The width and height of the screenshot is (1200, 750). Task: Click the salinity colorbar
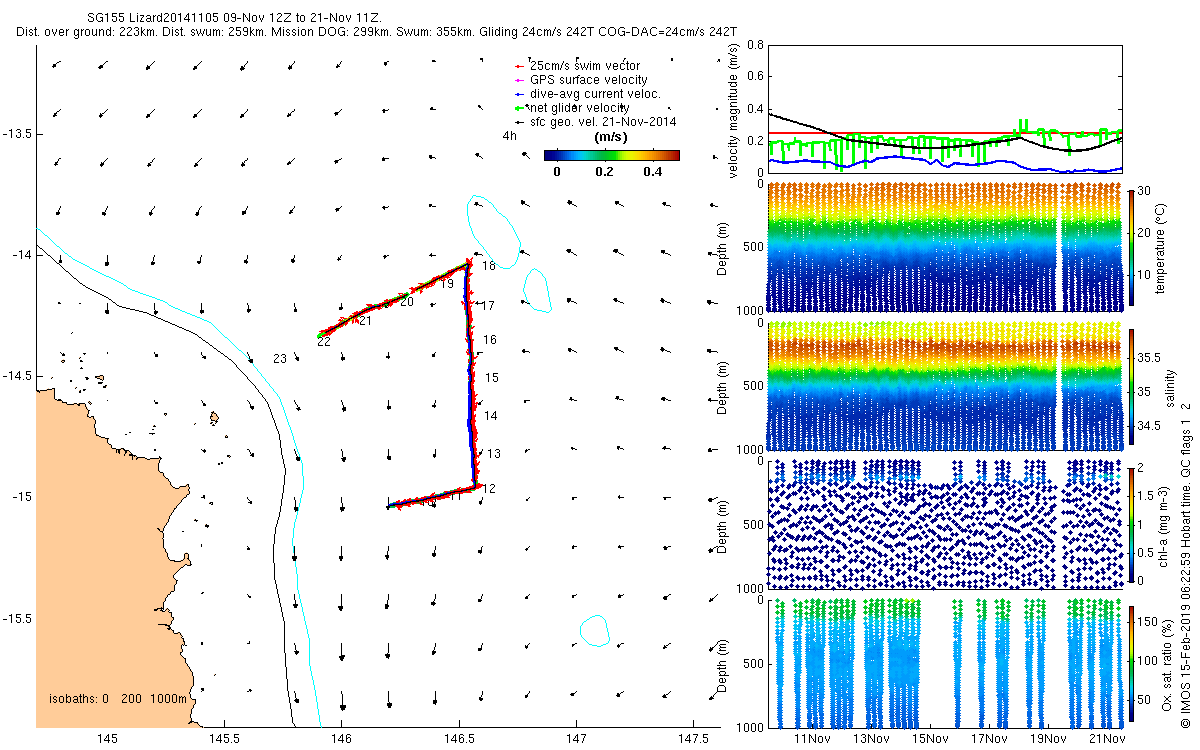pyautogui.click(x=1132, y=390)
